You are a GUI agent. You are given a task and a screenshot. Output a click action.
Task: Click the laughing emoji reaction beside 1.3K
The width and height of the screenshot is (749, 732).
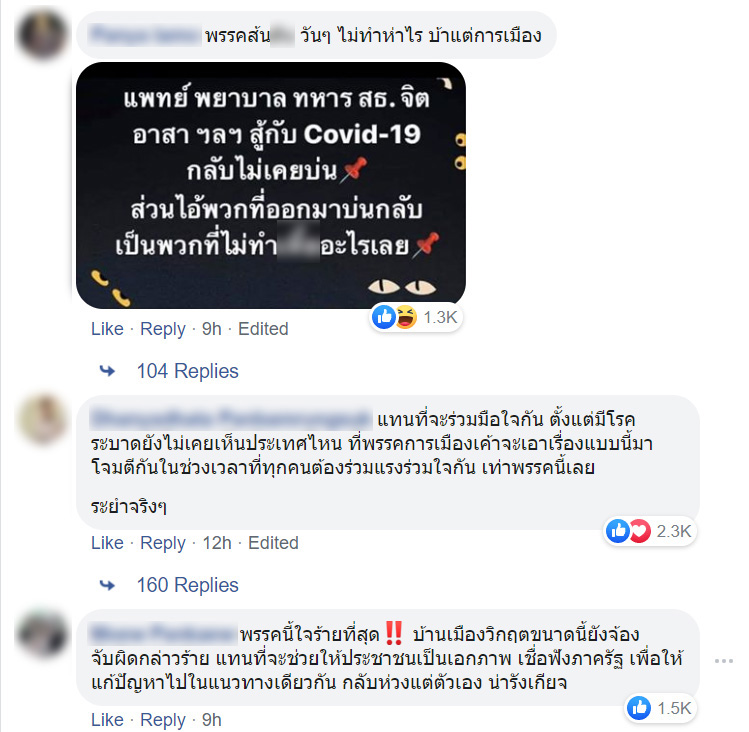tap(406, 317)
